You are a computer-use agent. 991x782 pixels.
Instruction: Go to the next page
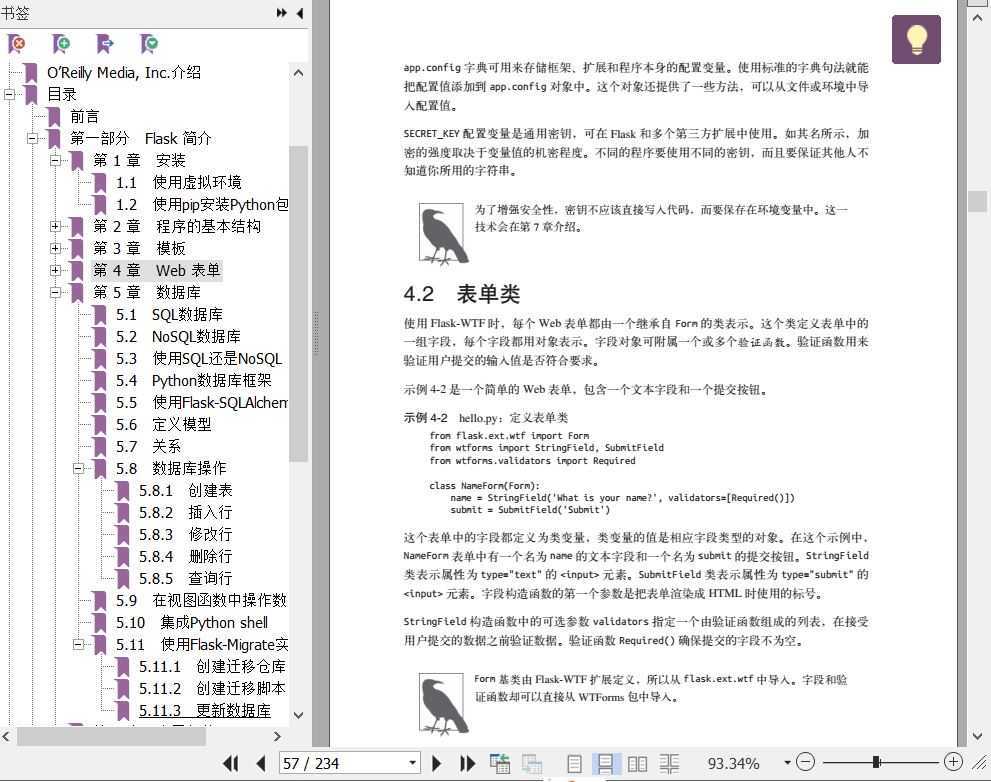pyautogui.click(x=436, y=764)
